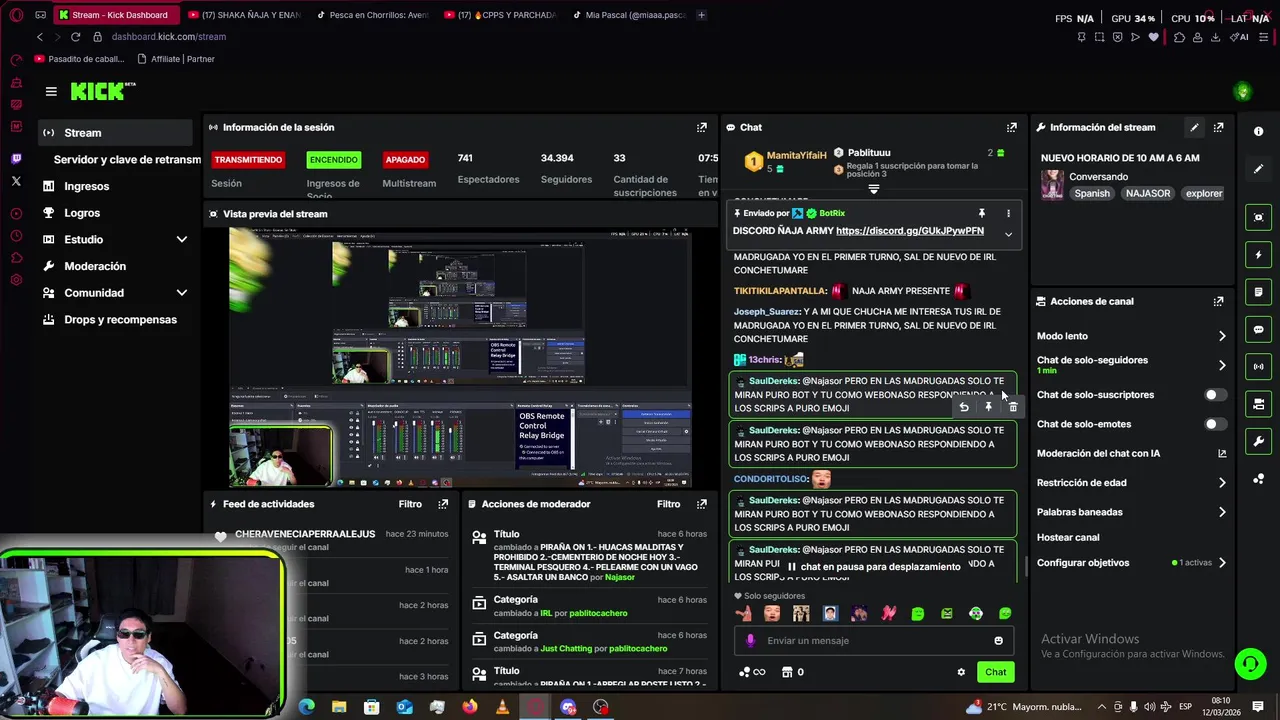Image resolution: width=1280 pixels, height=720 pixels.
Task: Open Palabras baneadas options arrow
Action: pyautogui.click(x=1222, y=512)
